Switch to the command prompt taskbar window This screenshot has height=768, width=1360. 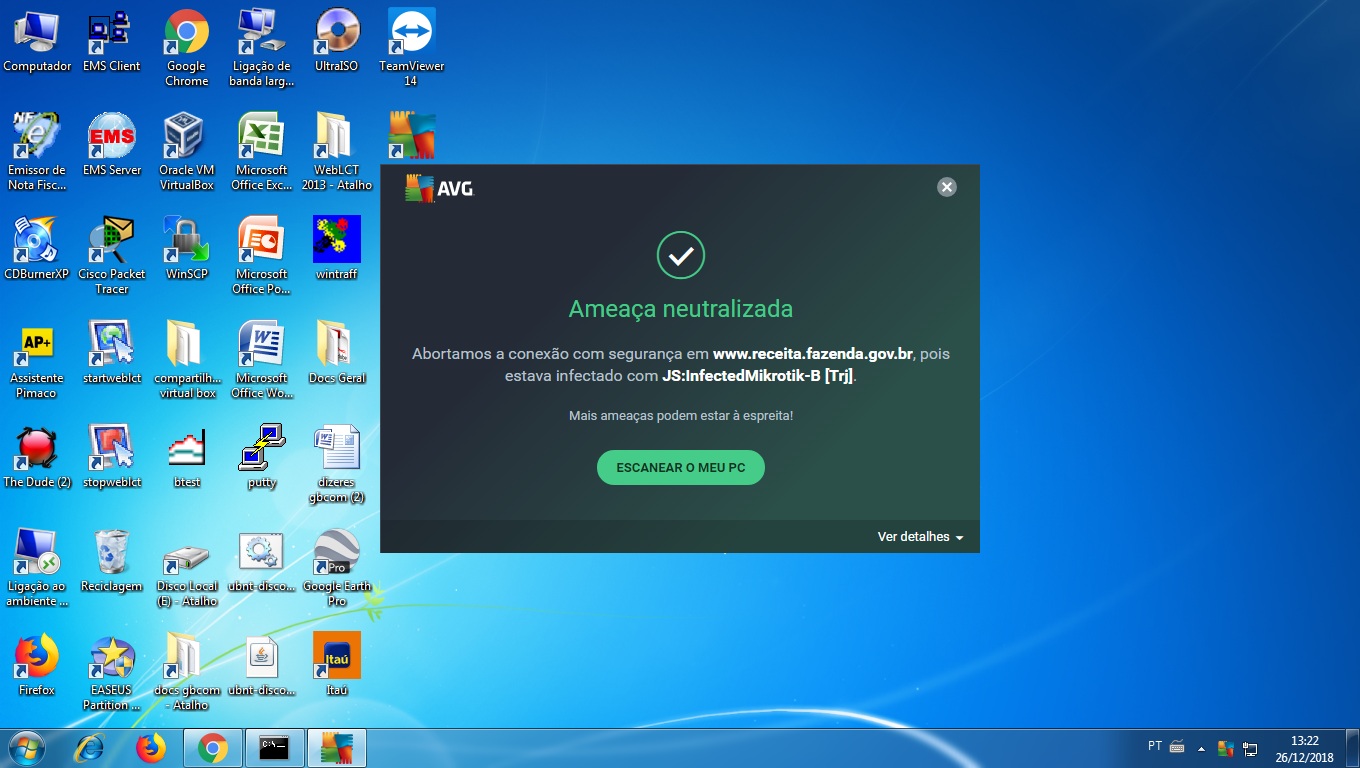(274, 748)
